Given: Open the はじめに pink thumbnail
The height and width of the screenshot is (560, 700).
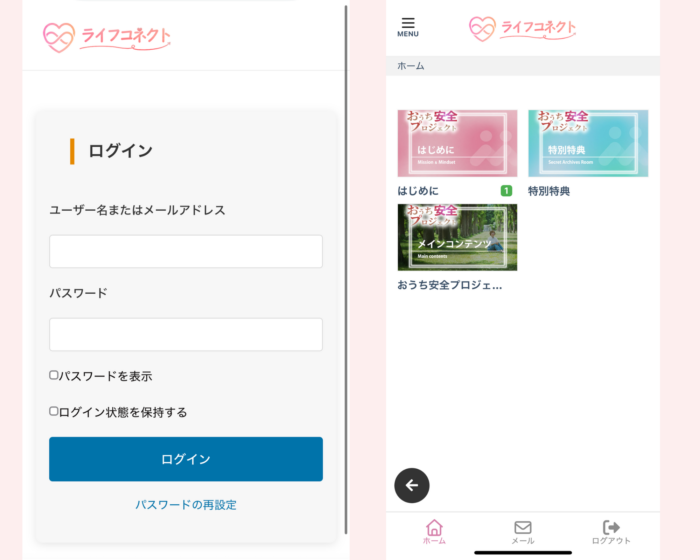Looking at the screenshot, I should click(457, 143).
